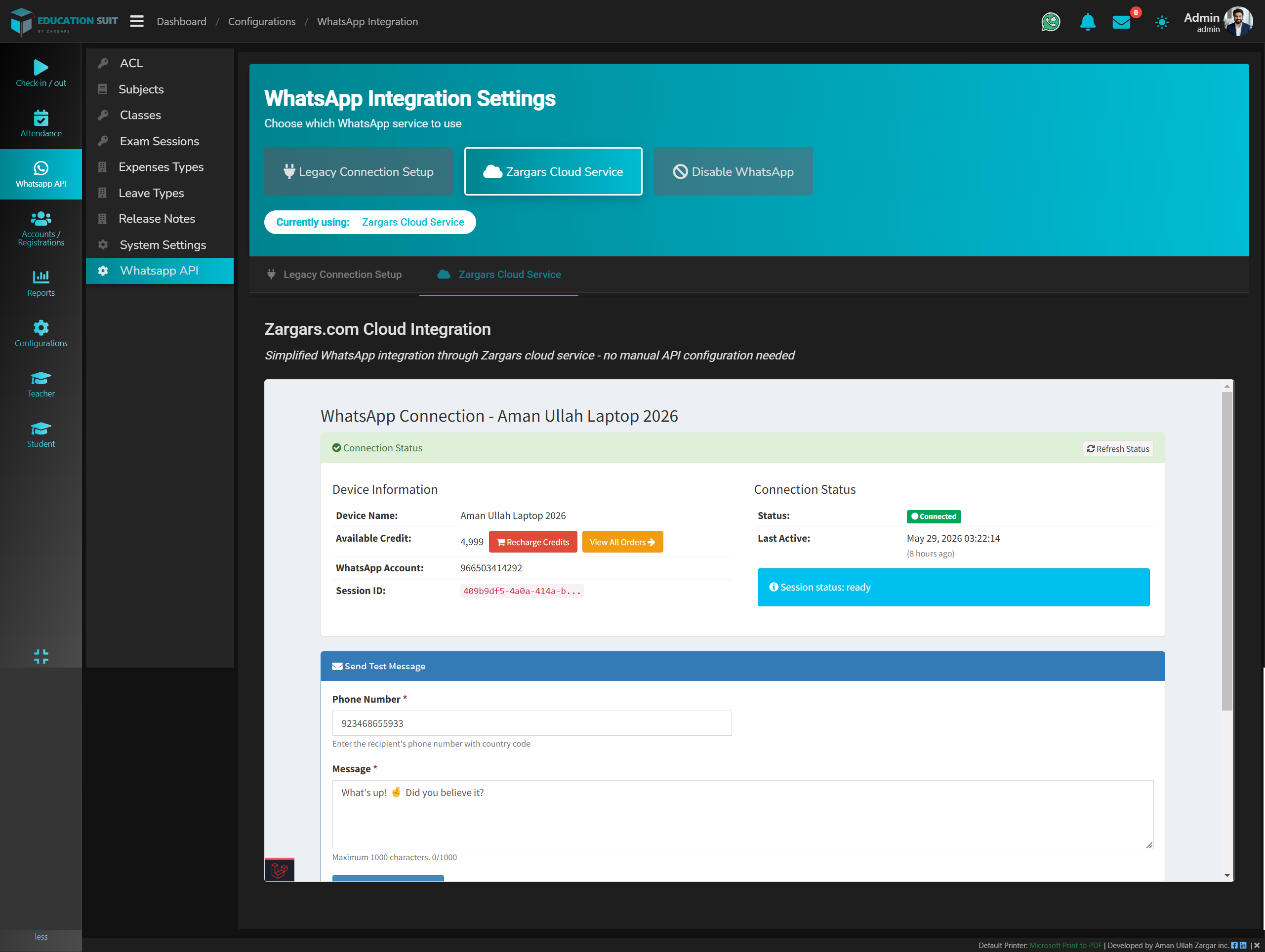Image resolution: width=1265 pixels, height=952 pixels.
Task: Click into the Phone Number field
Action: click(x=532, y=723)
